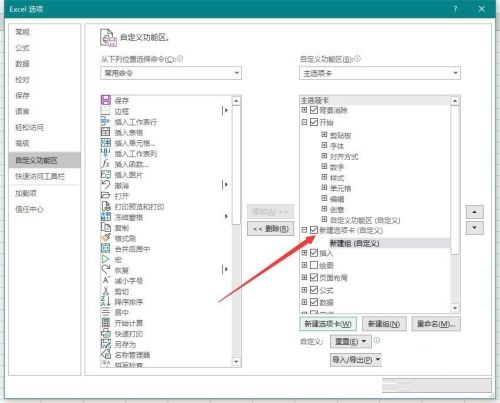
Task: Open the 加载项 options category
Action: click(44, 193)
